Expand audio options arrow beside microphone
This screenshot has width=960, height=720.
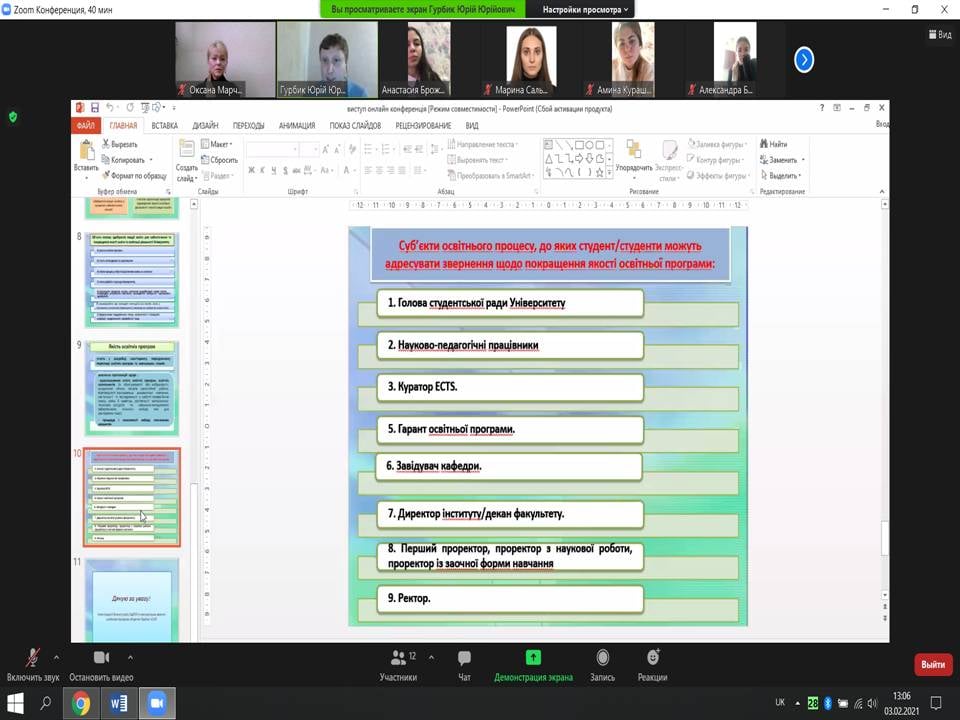tap(56, 657)
